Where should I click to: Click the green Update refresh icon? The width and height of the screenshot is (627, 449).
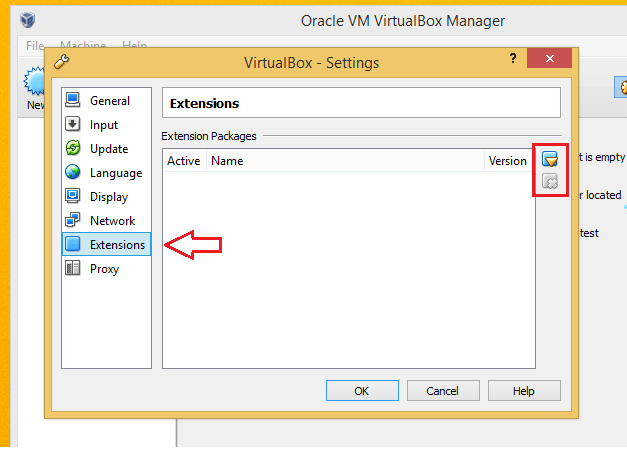[73, 148]
